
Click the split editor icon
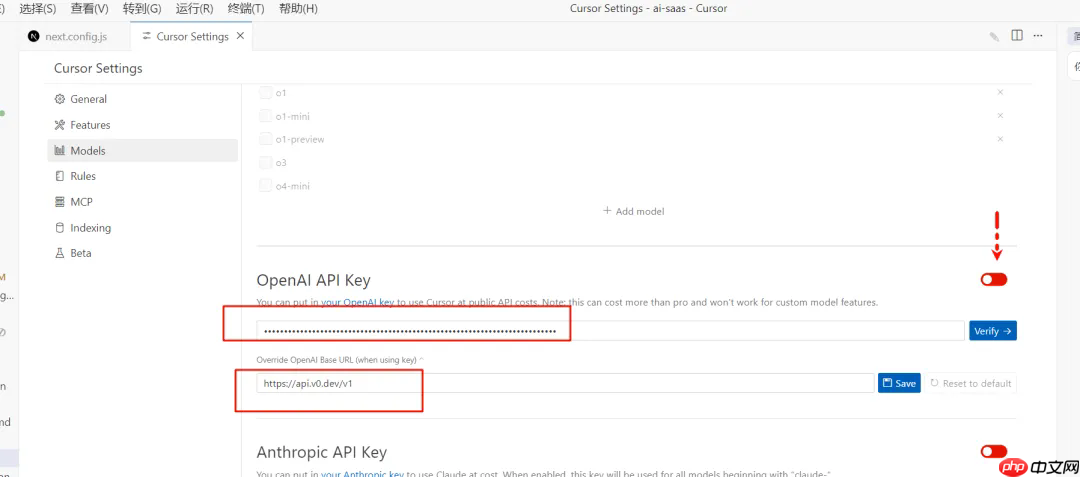click(1017, 36)
